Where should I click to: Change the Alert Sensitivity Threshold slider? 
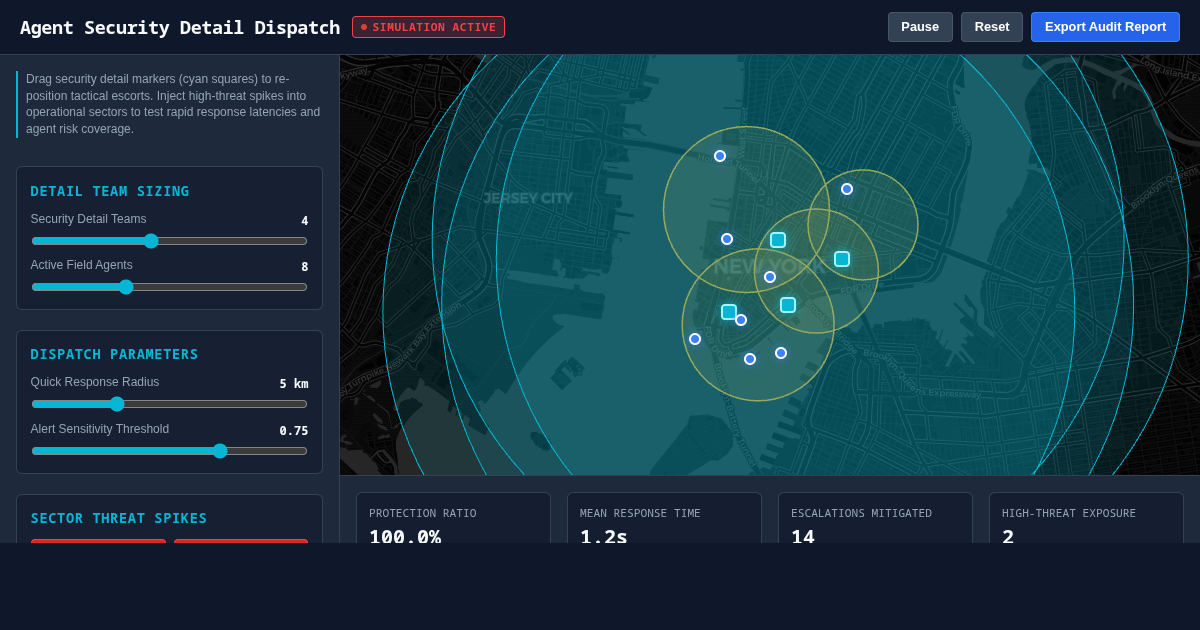(x=169, y=451)
